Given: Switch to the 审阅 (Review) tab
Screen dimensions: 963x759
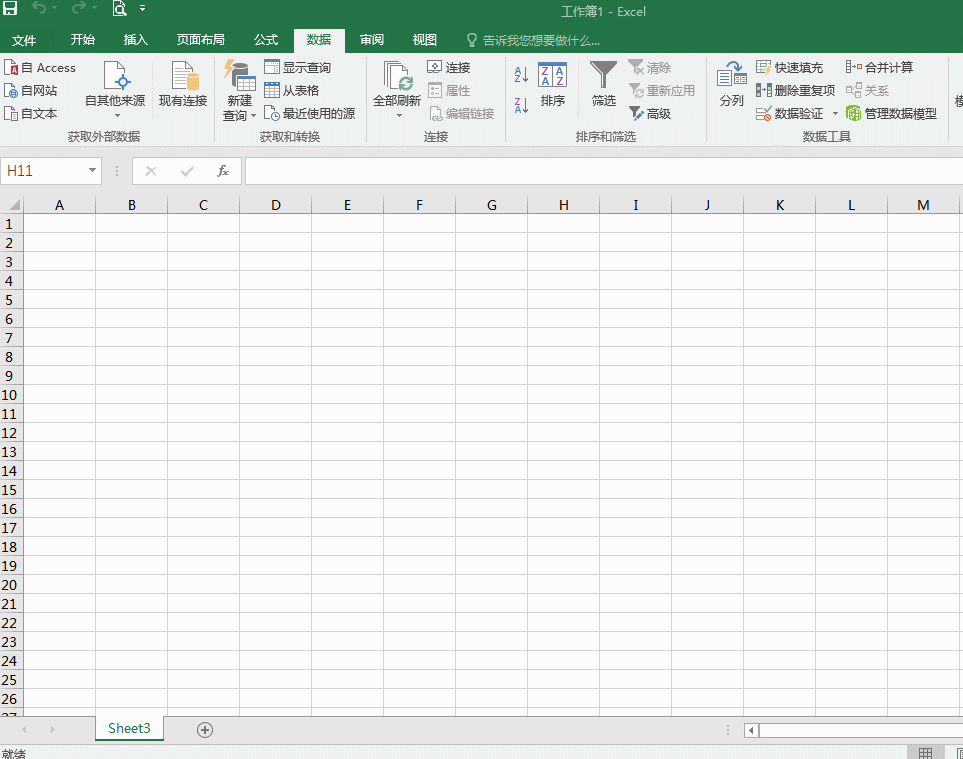Looking at the screenshot, I should click(x=372, y=40).
